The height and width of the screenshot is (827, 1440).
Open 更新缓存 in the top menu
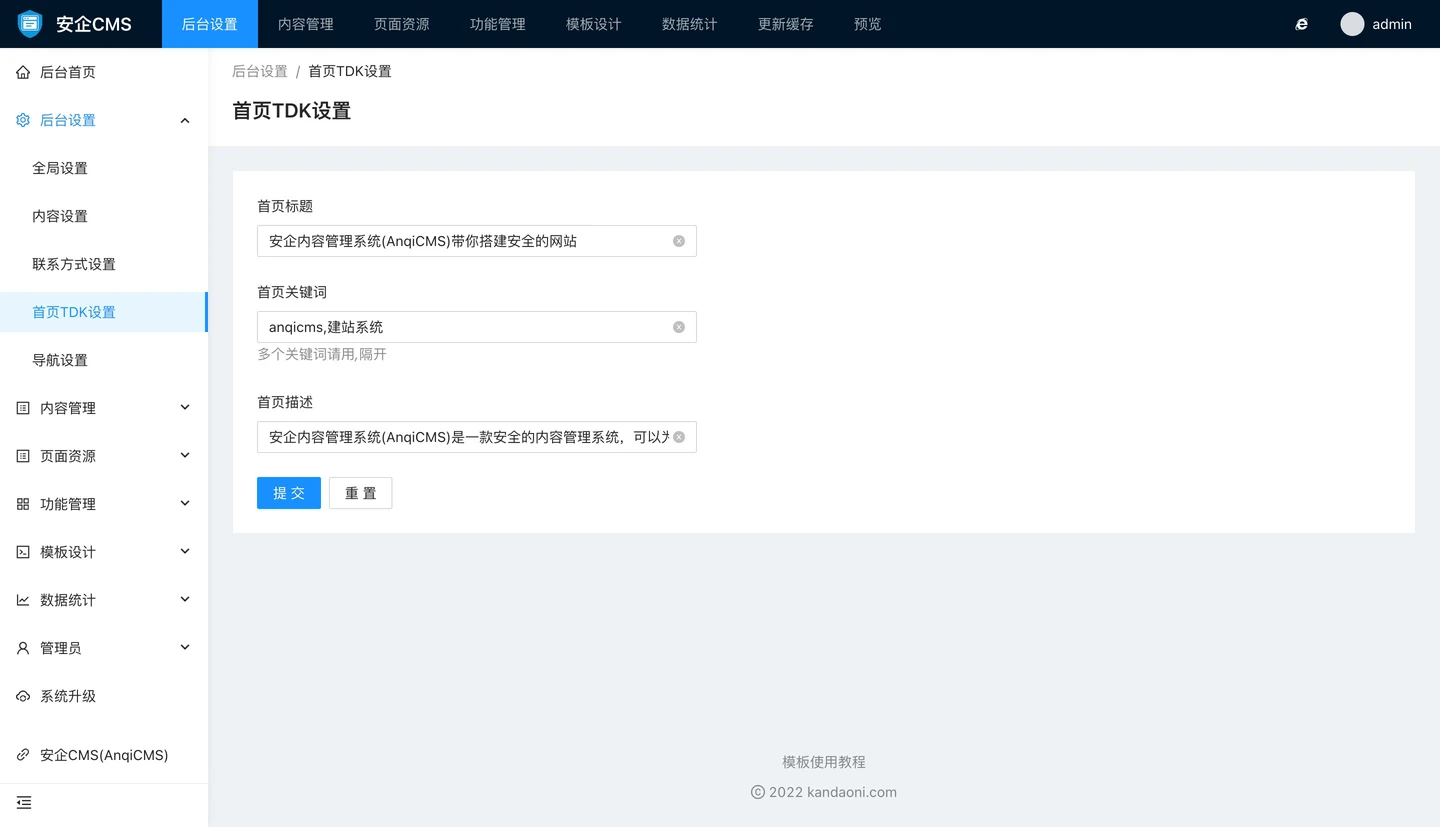click(785, 24)
